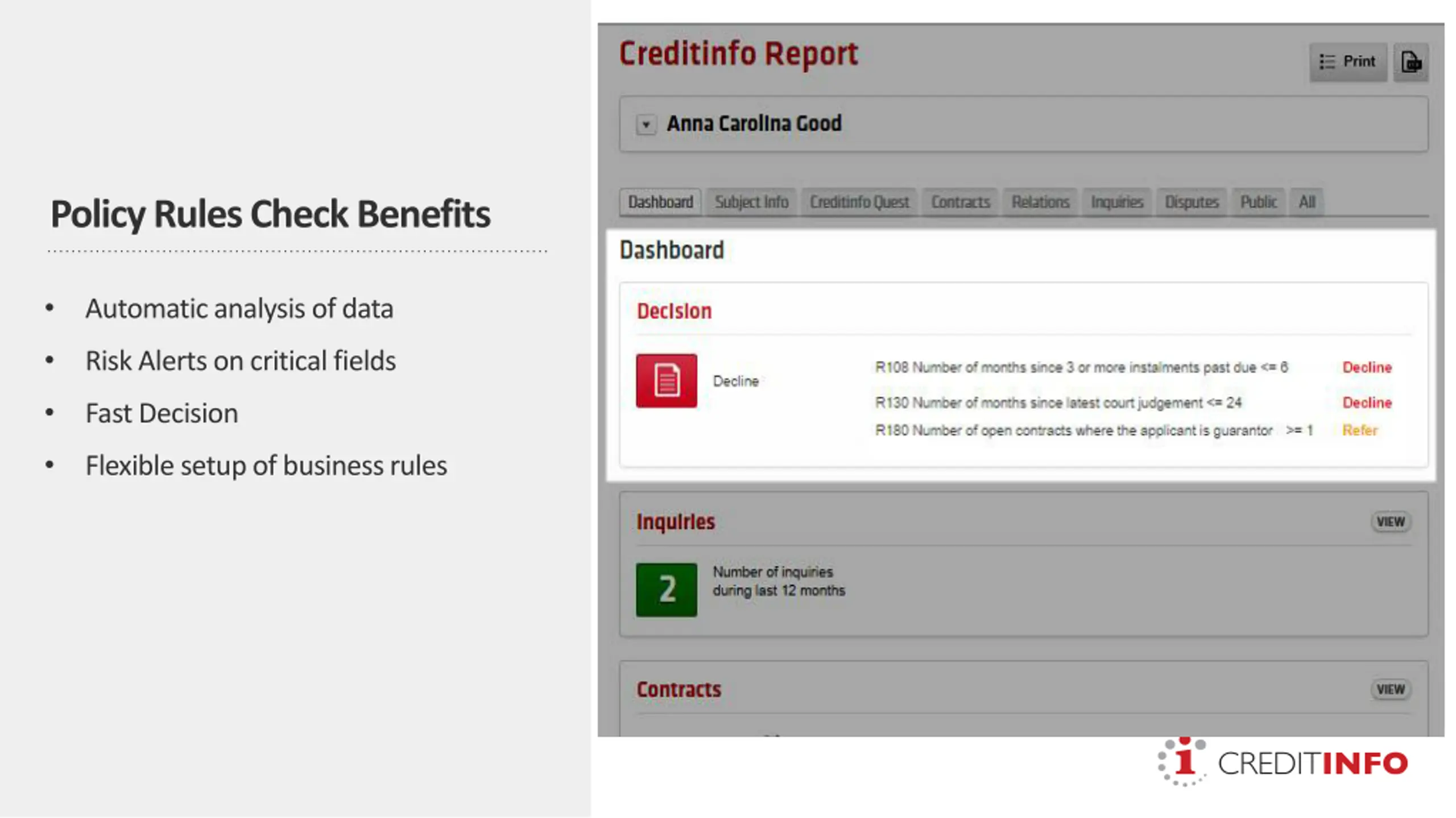Switch to the Disputes tab

[1192, 202]
